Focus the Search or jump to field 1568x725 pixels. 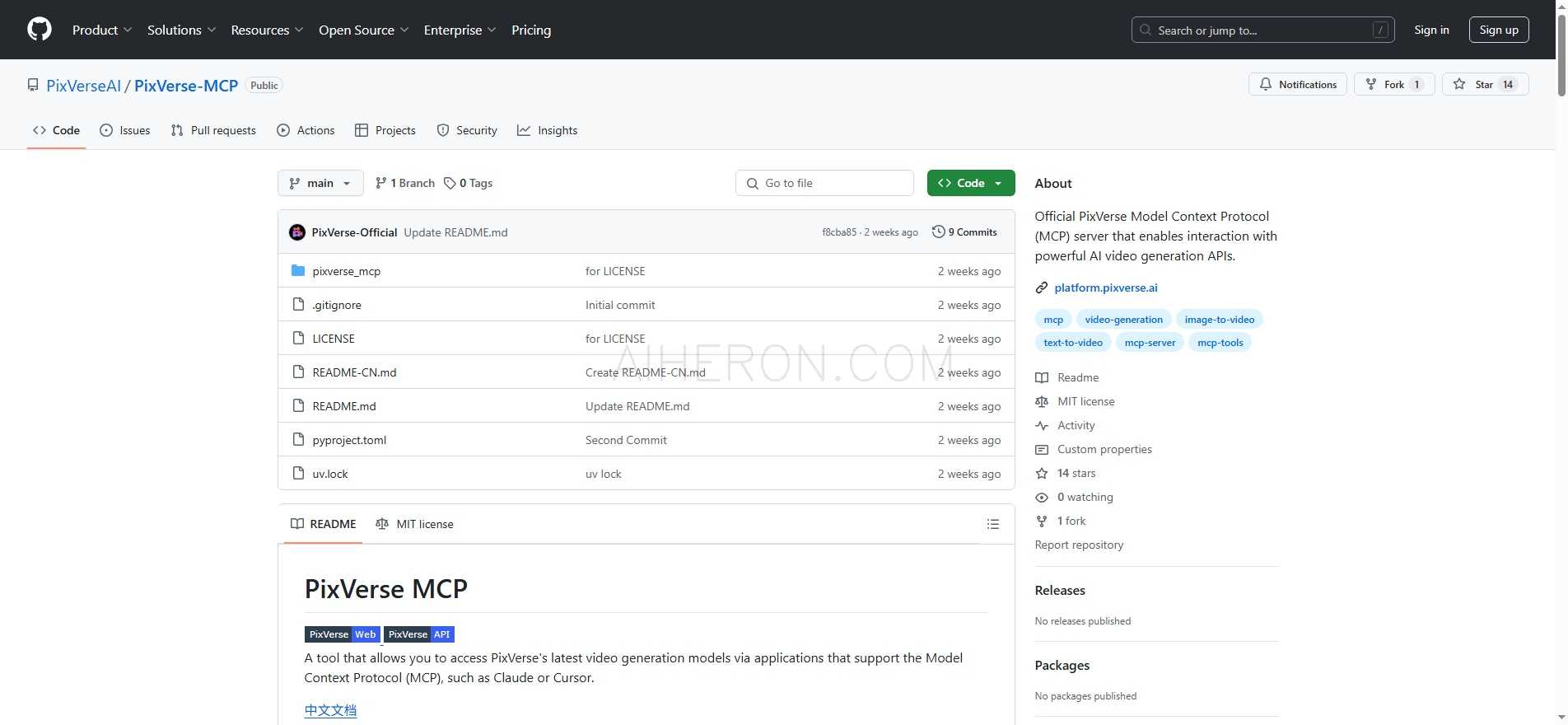point(1262,30)
